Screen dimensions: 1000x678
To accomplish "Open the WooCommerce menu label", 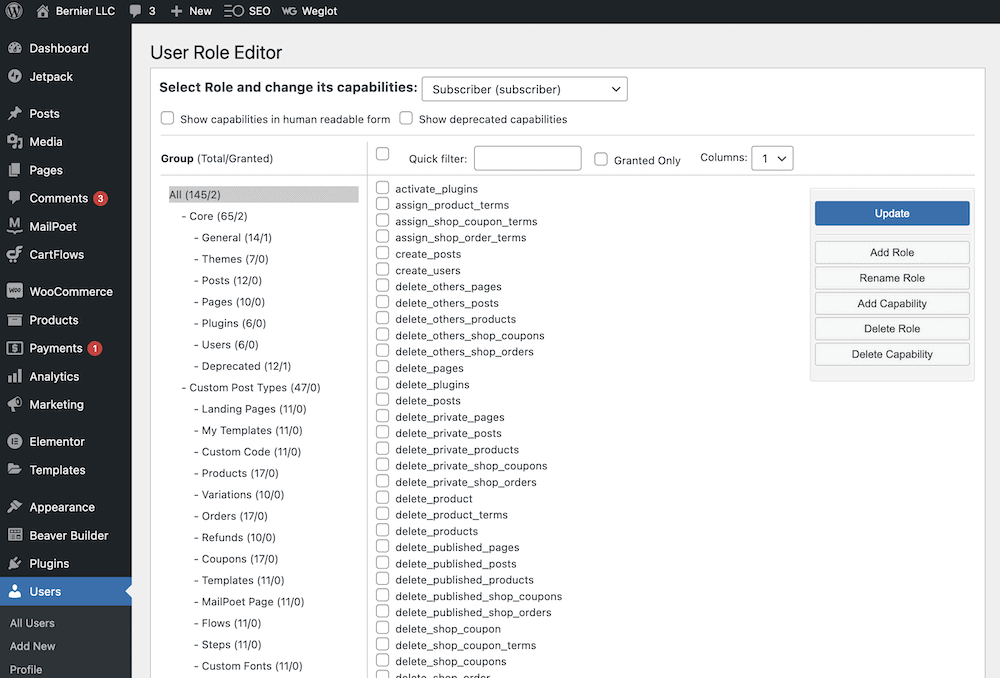I will (71, 291).
